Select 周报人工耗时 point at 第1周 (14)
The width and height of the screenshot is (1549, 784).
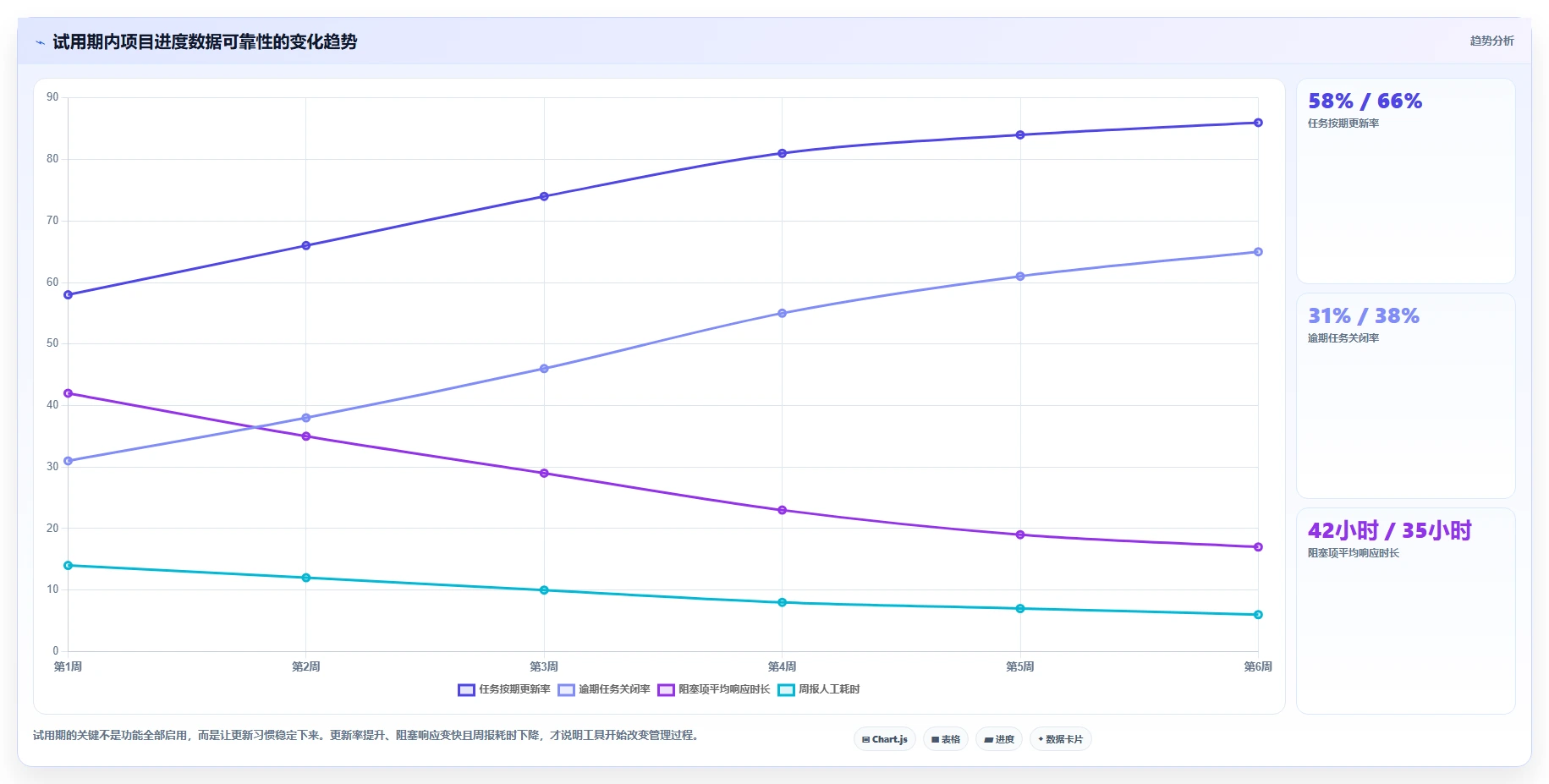click(x=69, y=566)
